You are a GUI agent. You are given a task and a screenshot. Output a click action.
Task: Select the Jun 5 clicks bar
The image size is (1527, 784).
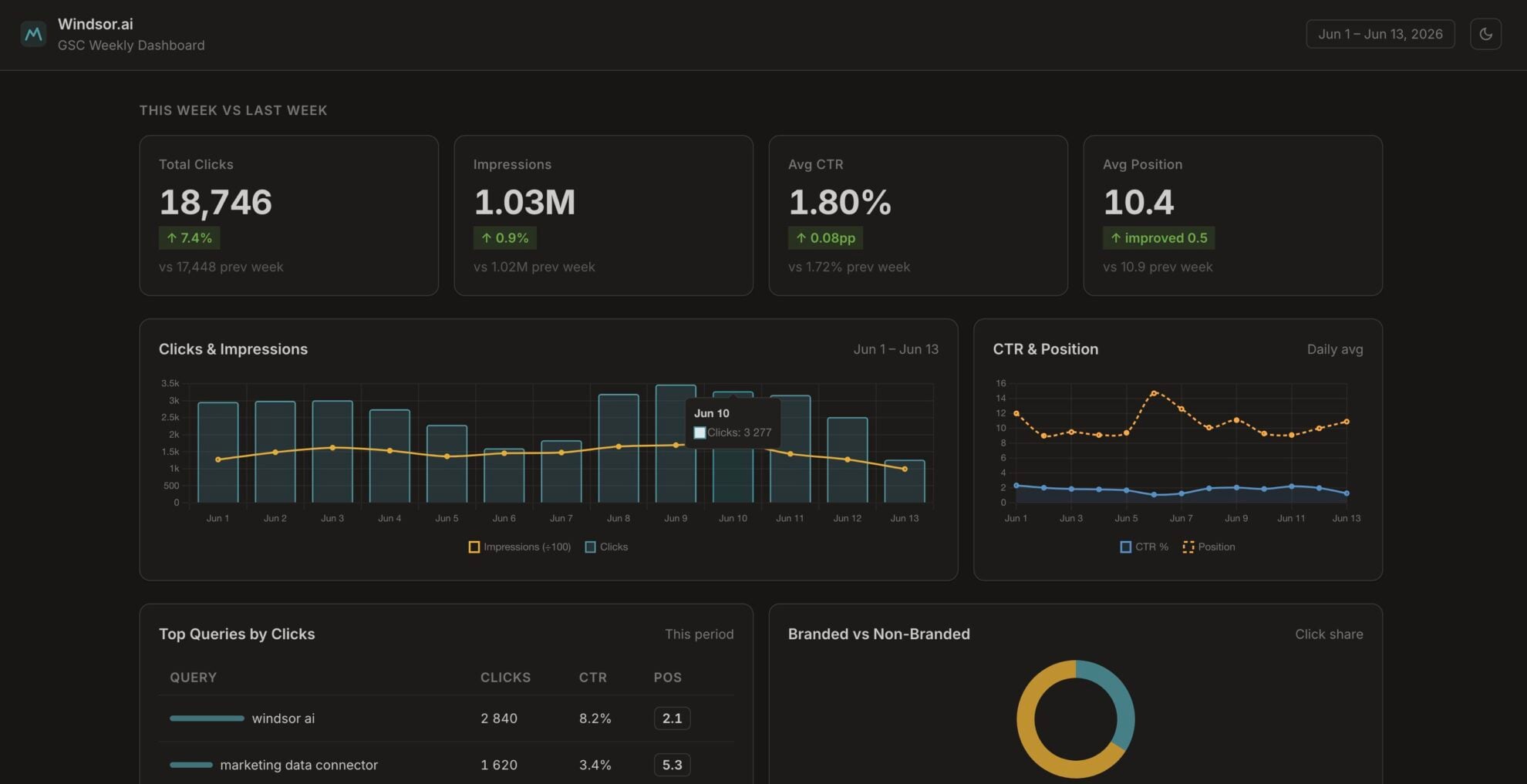pos(447,464)
